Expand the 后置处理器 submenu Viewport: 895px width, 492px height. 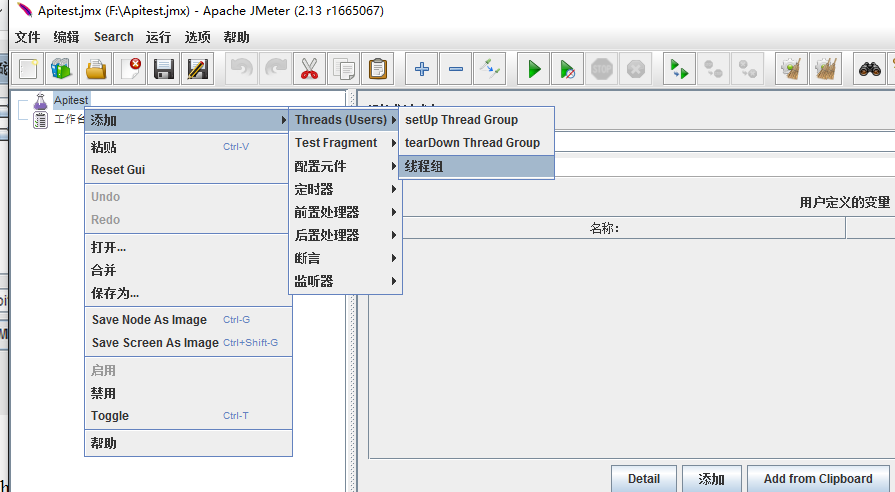(x=345, y=235)
